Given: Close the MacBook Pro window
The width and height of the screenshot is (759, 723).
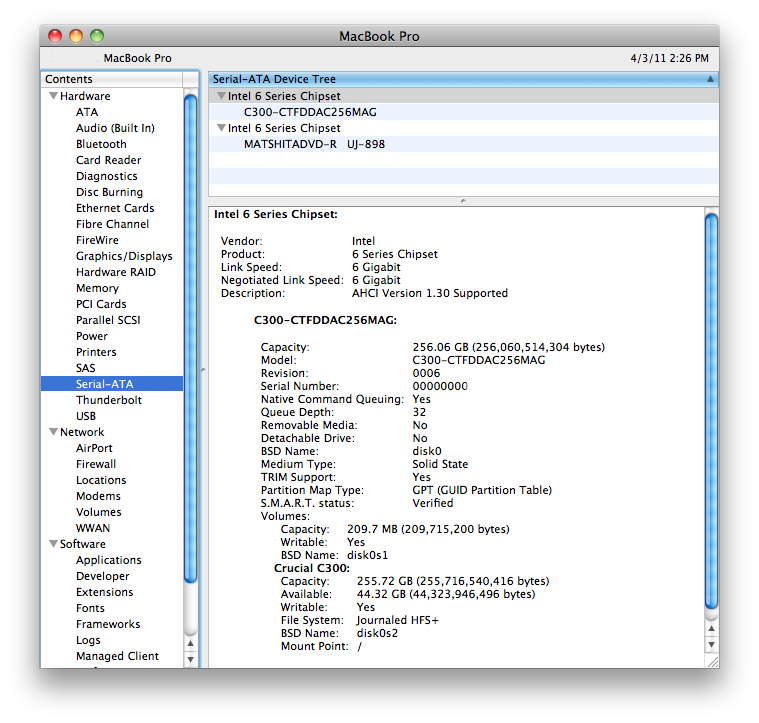Looking at the screenshot, I should 55,36.
